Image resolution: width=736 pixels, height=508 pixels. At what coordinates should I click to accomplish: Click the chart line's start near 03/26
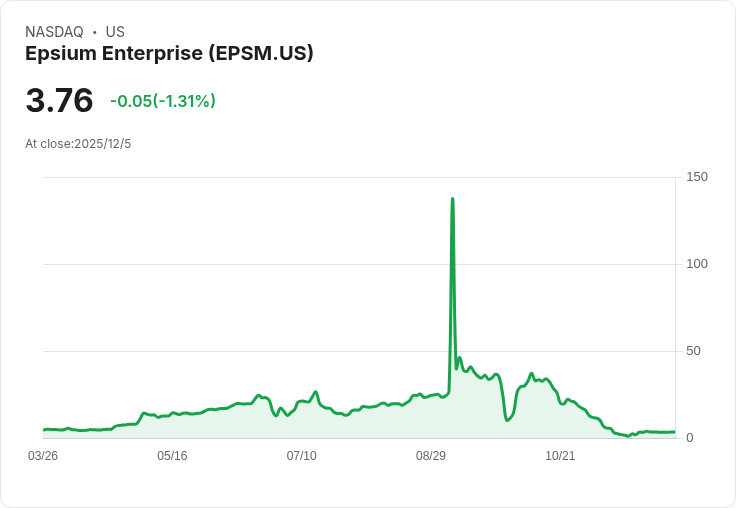44,430
